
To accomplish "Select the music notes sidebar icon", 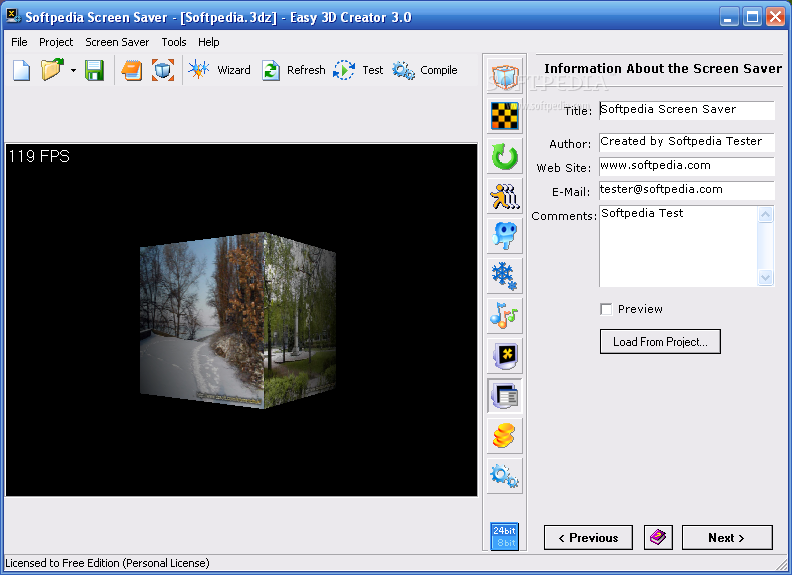I will (x=505, y=315).
